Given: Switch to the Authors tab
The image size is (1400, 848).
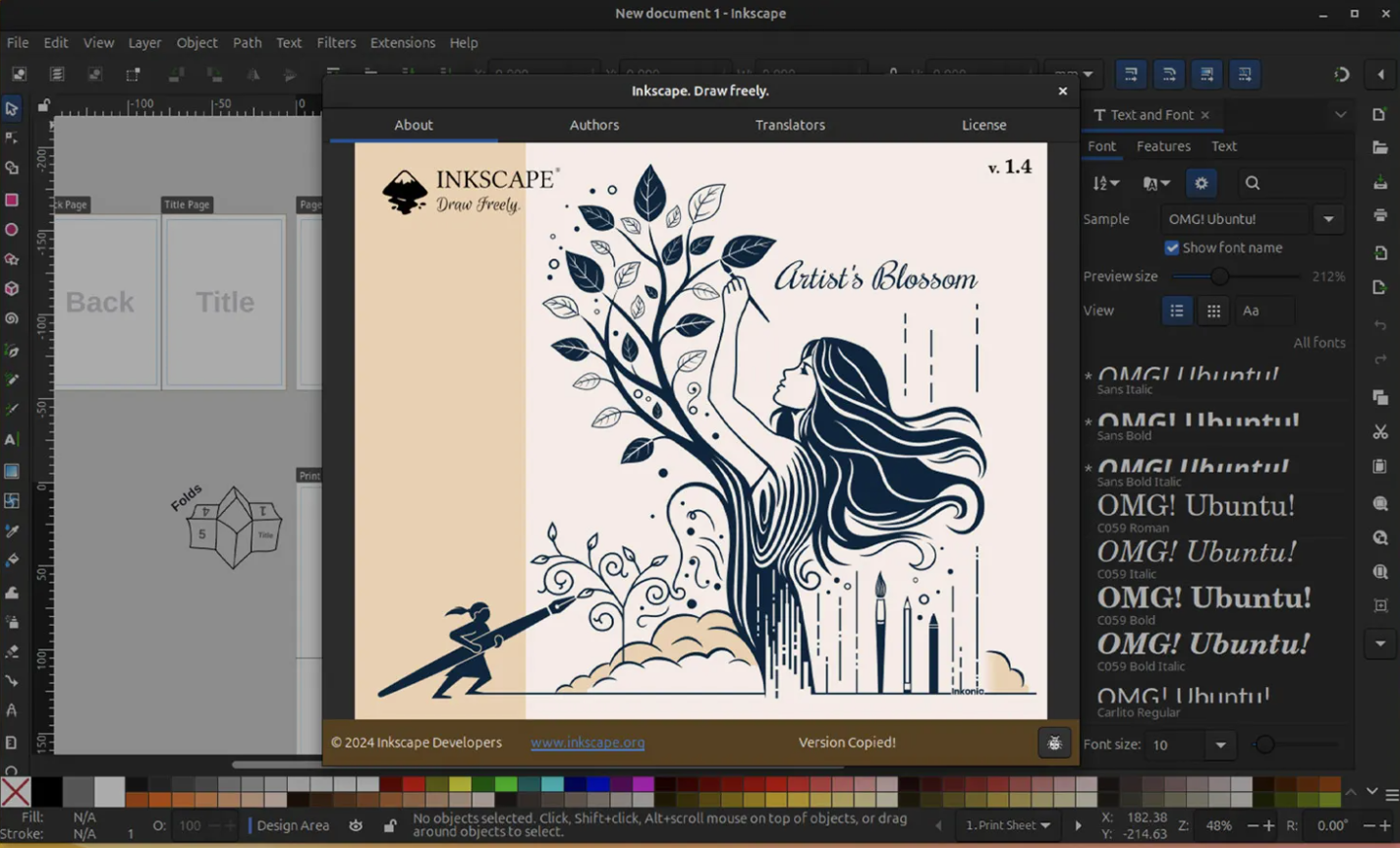Looking at the screenshot, I should (x=594, y=125).
